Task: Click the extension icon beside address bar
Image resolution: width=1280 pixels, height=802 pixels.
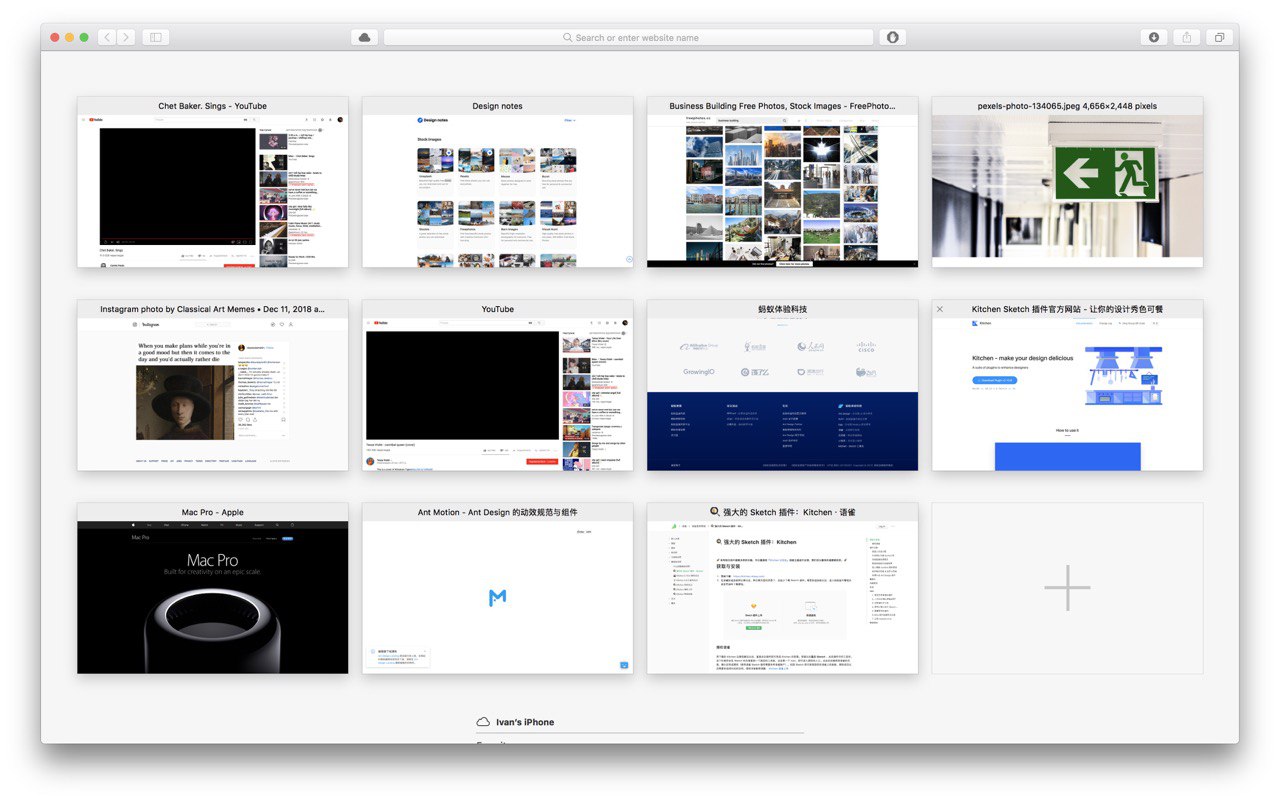Action: pos(892,37)
